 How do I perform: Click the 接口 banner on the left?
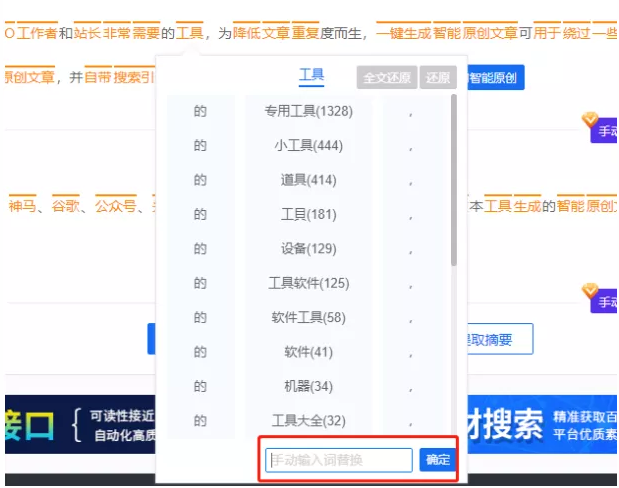[x=80, y=424]
